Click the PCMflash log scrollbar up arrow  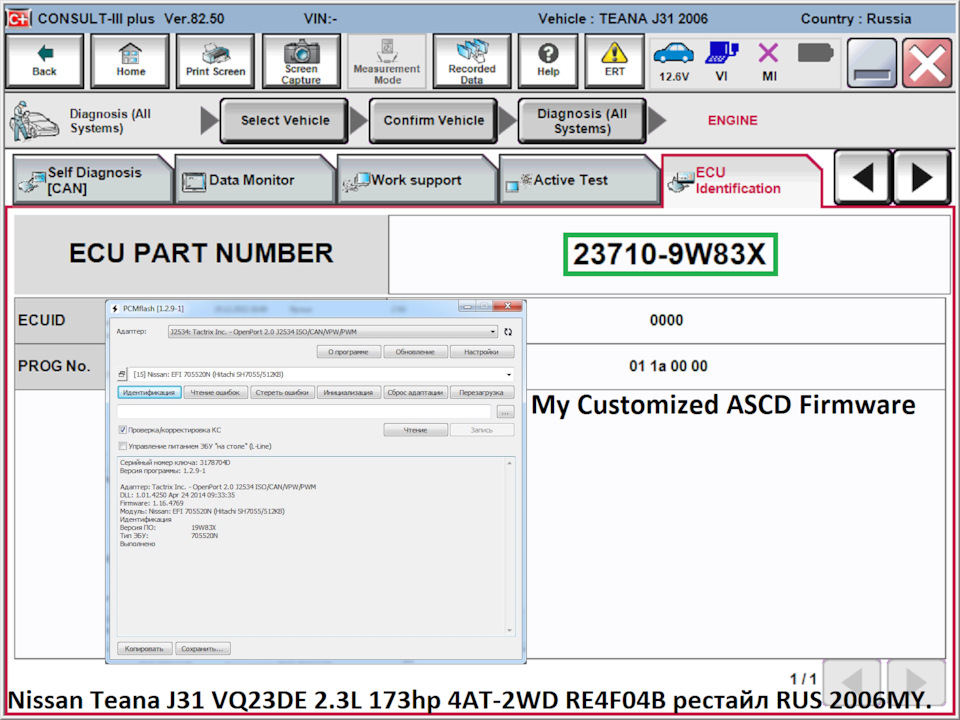coord(509,463)
